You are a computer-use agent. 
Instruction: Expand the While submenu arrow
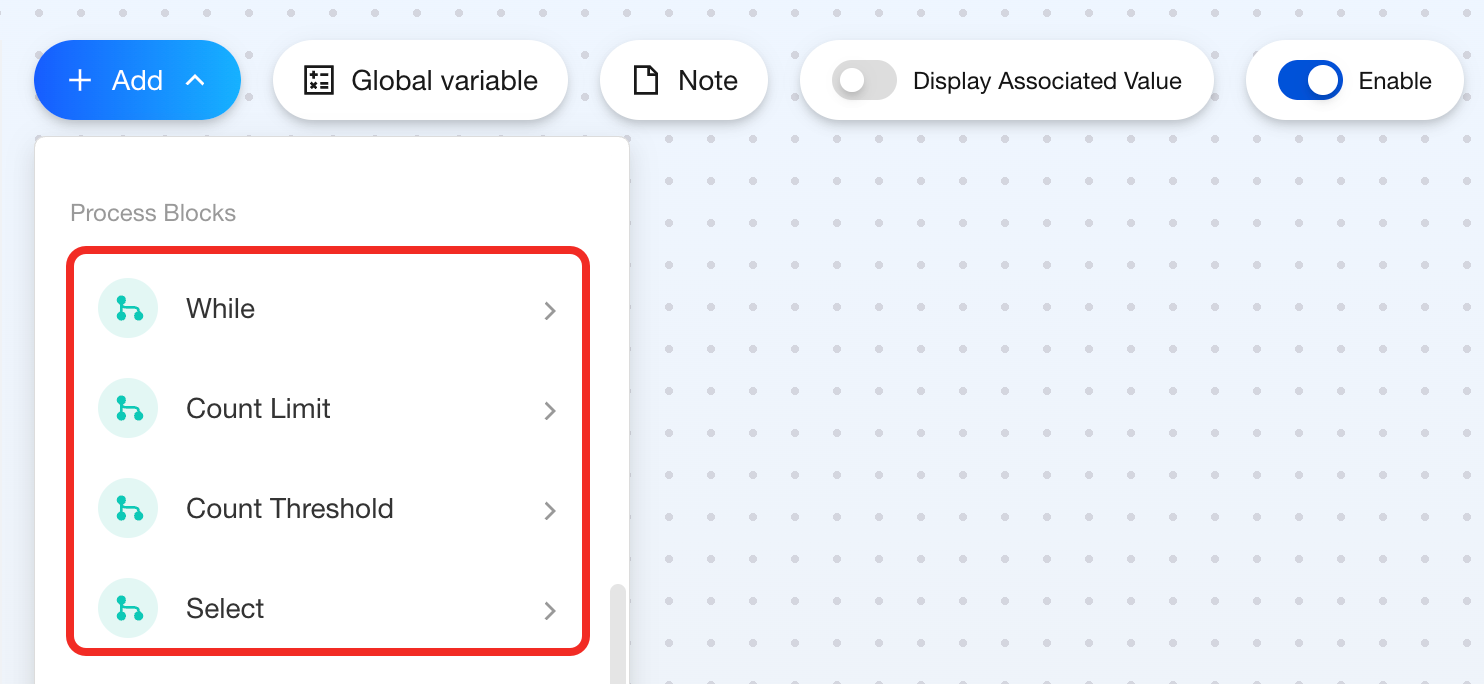pos(549,310)
